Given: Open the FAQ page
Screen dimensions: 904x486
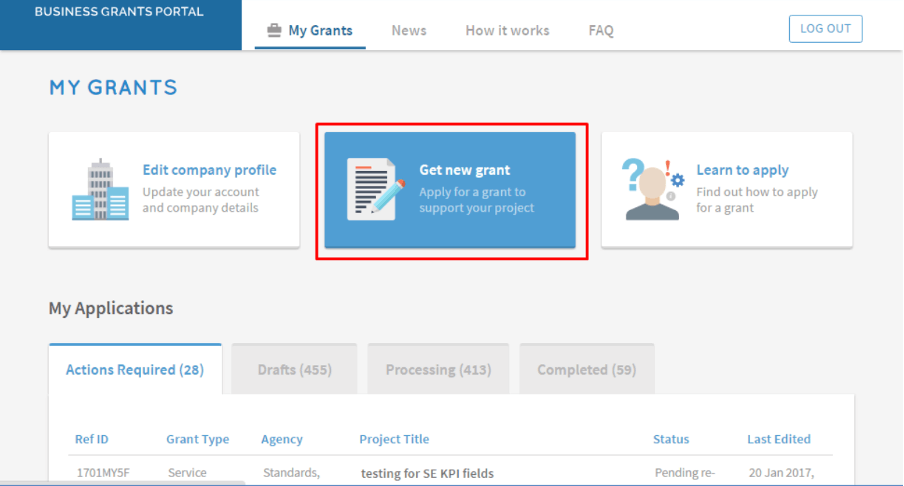Looking at the screenshot, I should [x=601, y=30].
